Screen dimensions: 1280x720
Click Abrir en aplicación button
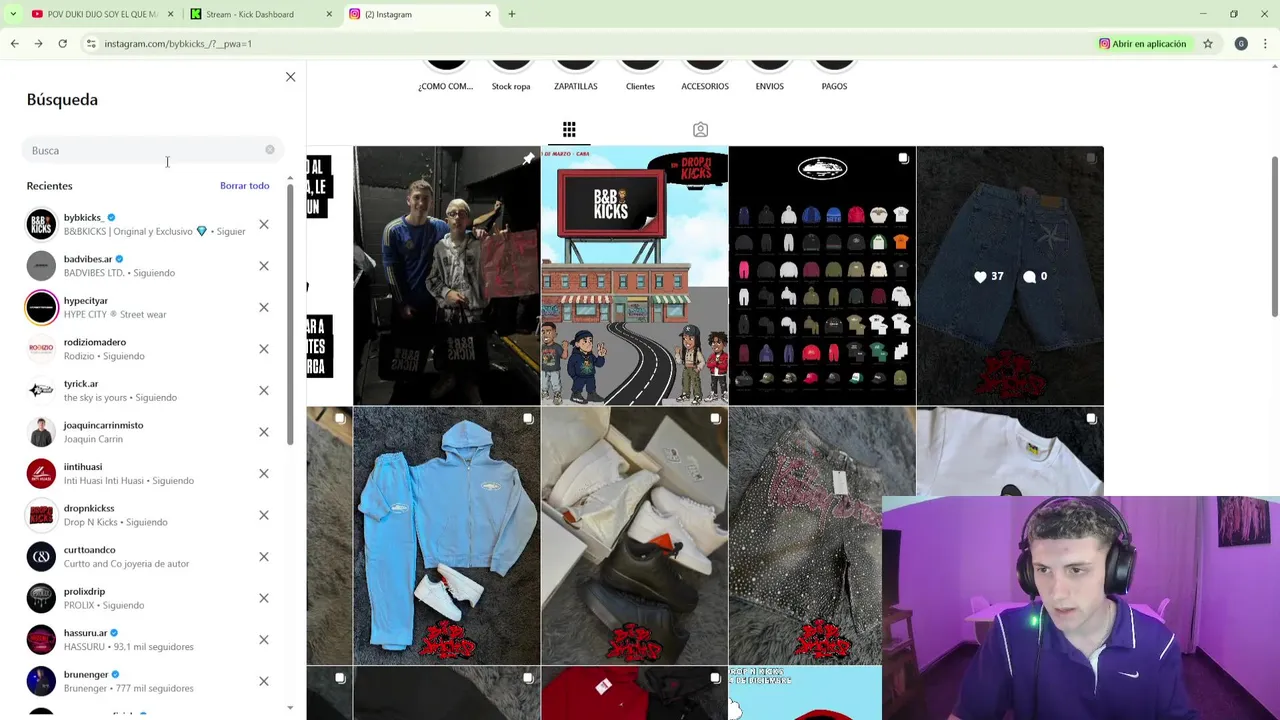(x=1143, y=44)
